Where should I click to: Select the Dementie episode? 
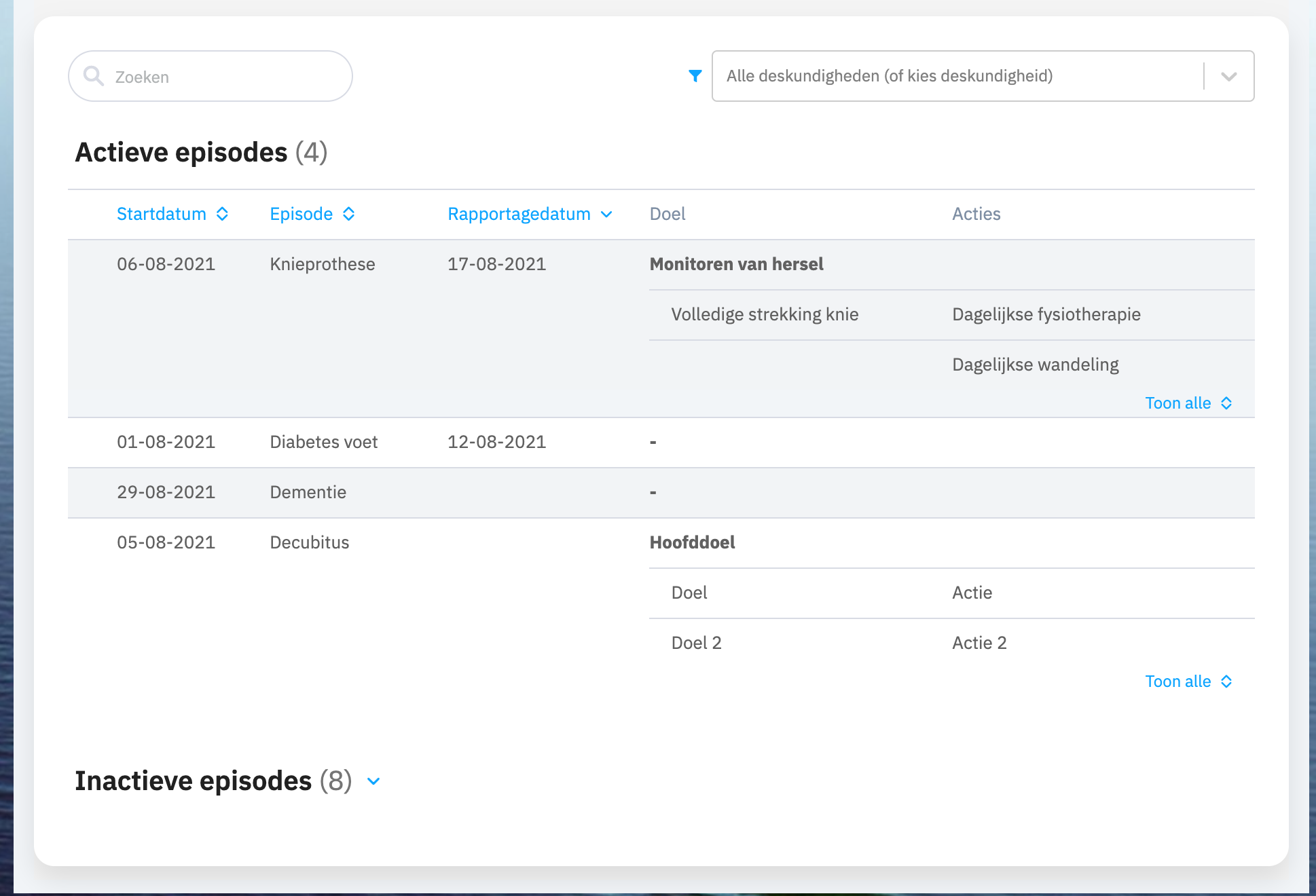(x=308, y=492)
